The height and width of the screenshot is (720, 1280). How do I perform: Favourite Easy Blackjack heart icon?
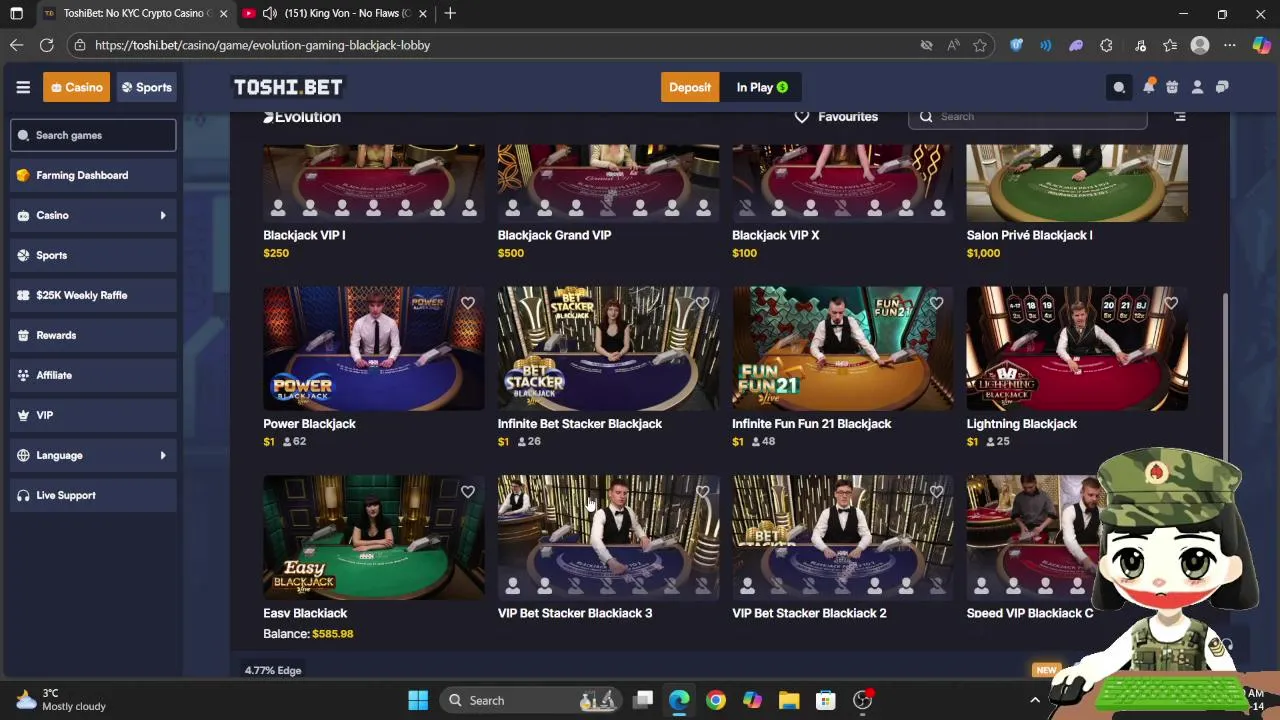(468, 492)
